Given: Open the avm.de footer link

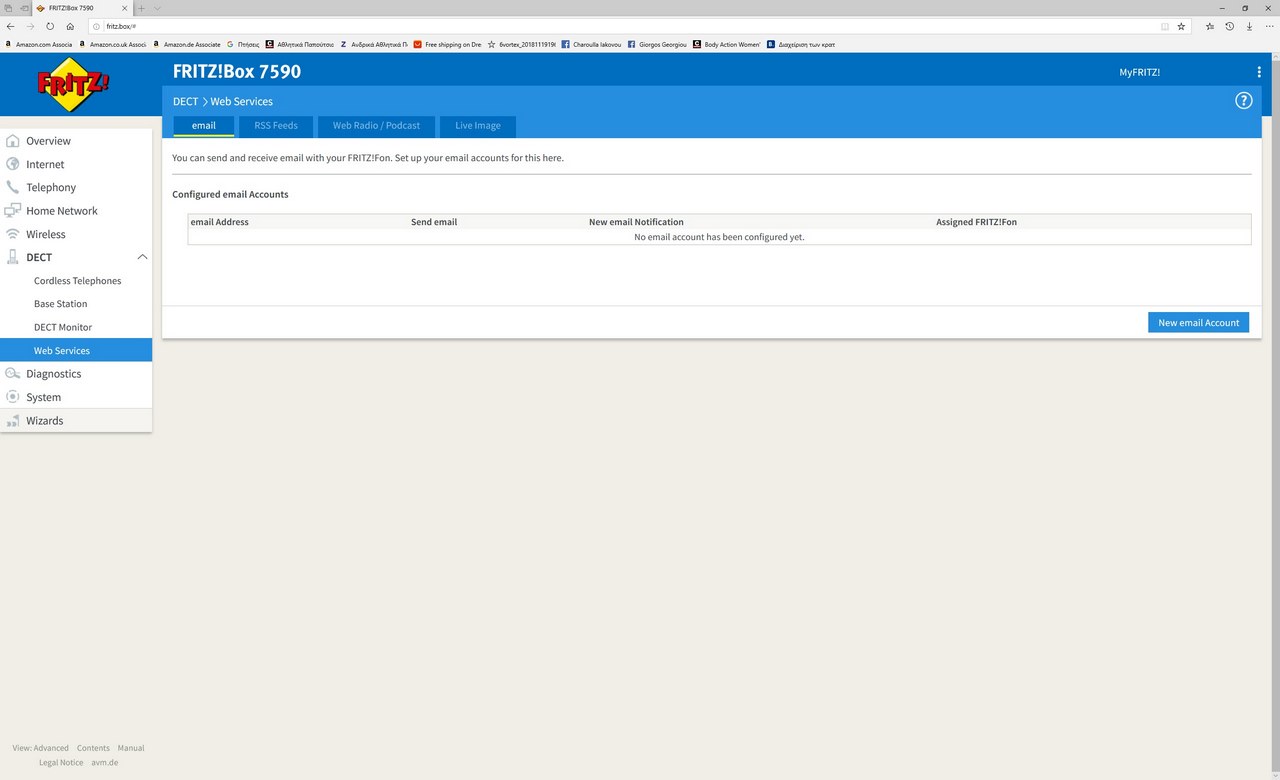Looking at the screenshot, I should (x=105, y=763).
